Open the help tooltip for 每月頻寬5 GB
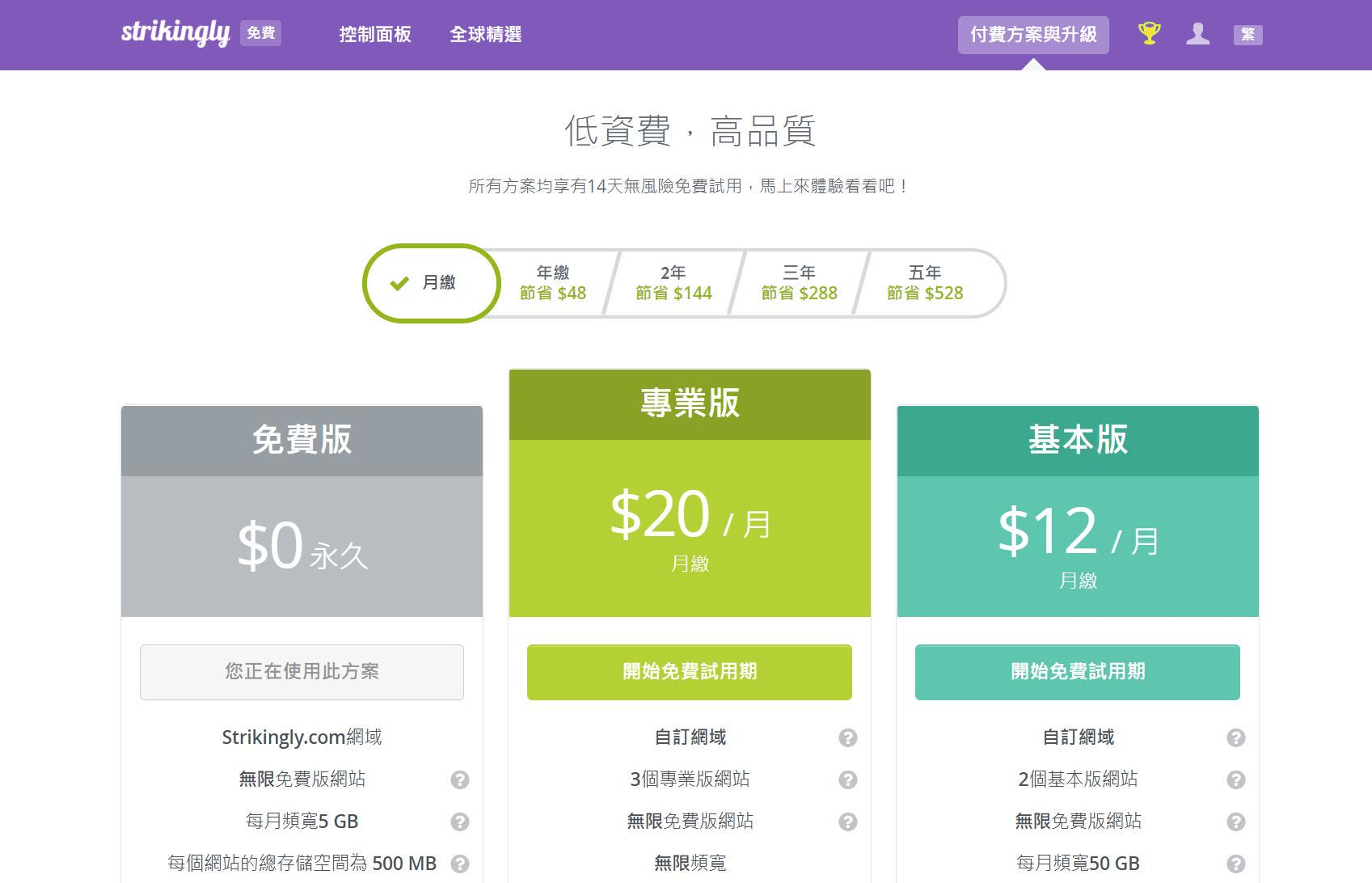Screen dimensions: 1372x883 pos(459,822)
